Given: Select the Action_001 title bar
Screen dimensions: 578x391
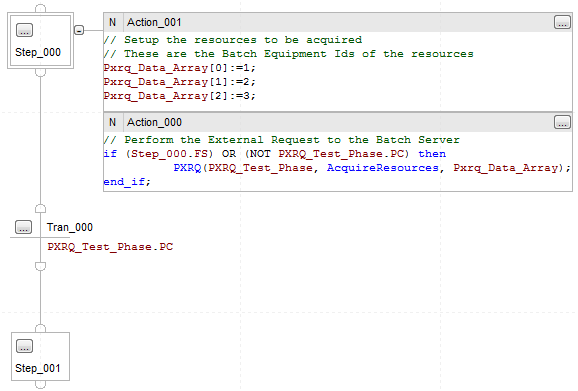Looking at the screenshot, I should pos(338,22).
